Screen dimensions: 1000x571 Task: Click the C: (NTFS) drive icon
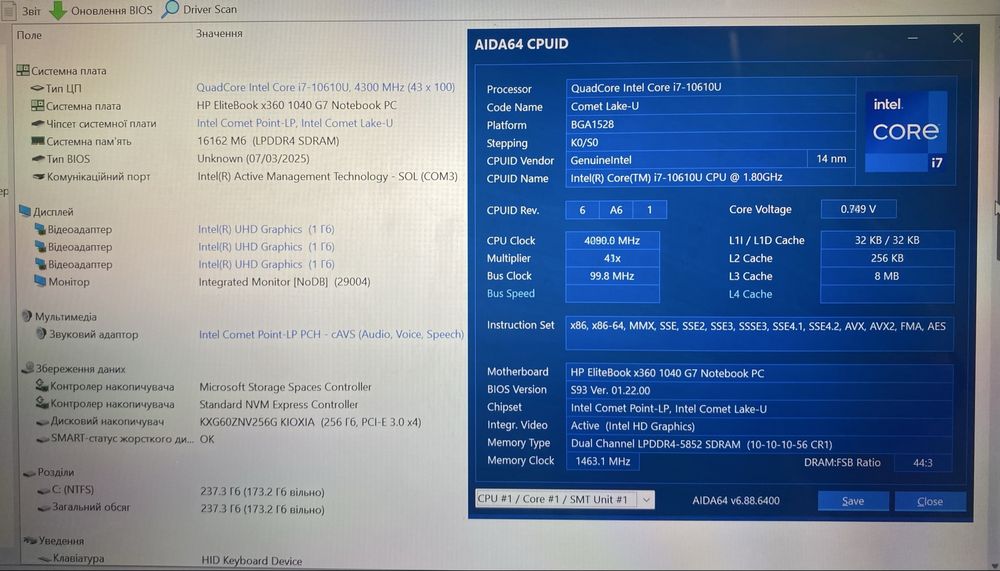coord(43,491)
